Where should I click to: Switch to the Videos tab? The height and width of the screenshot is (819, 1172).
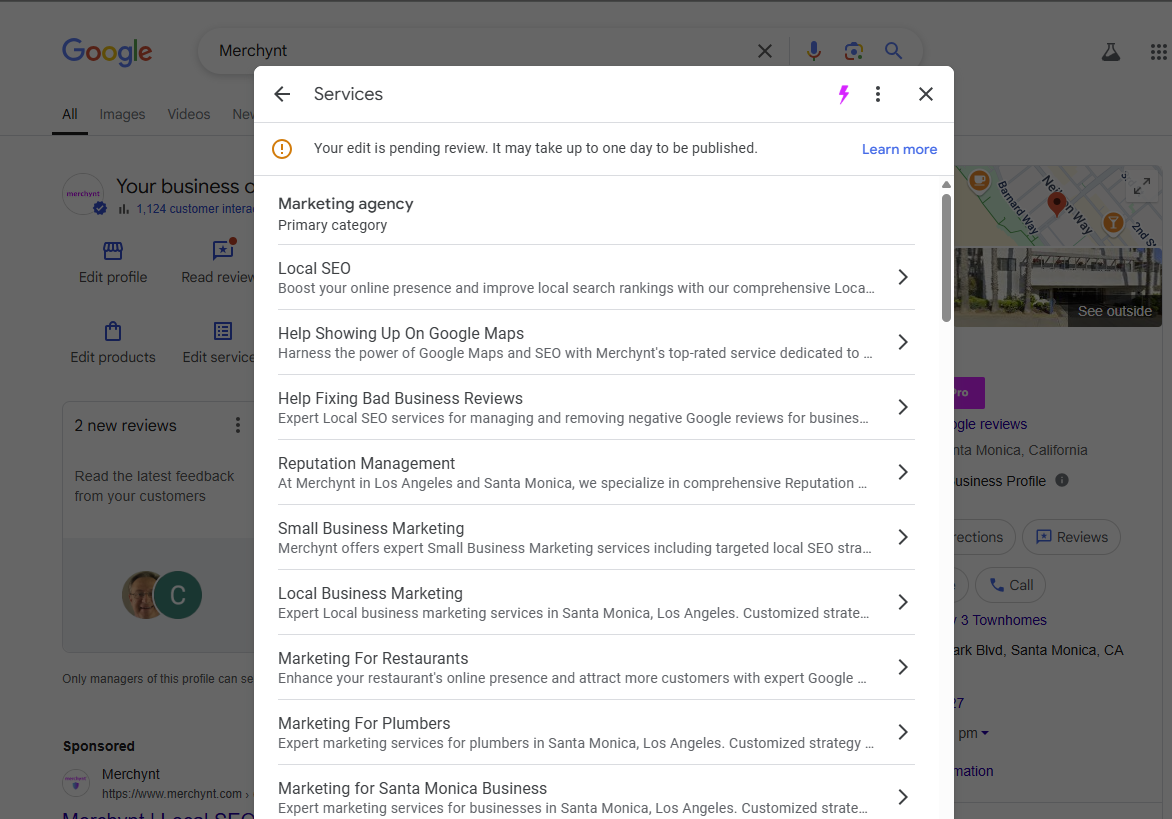188,114
